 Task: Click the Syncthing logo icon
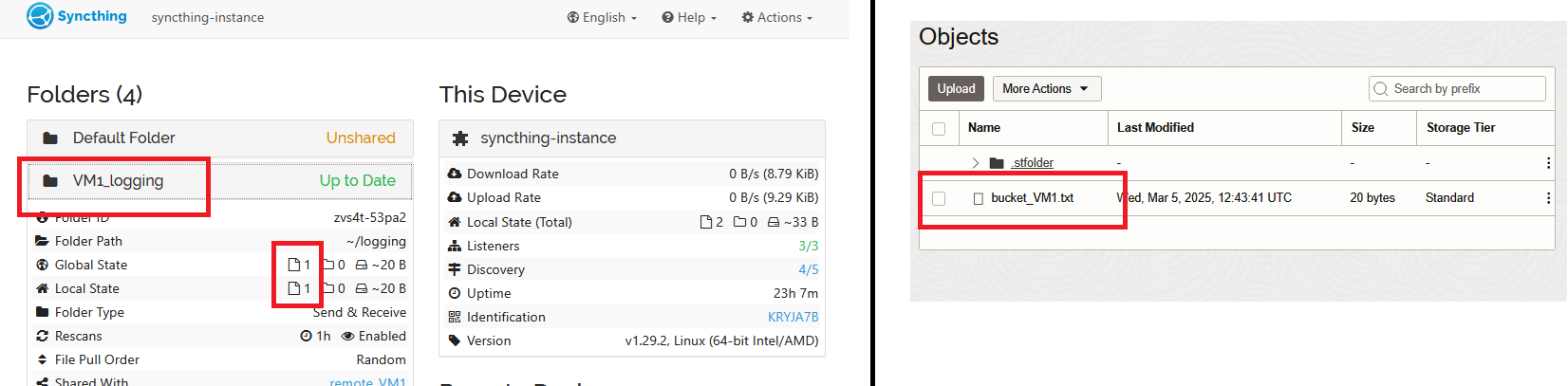click(40, 16)
